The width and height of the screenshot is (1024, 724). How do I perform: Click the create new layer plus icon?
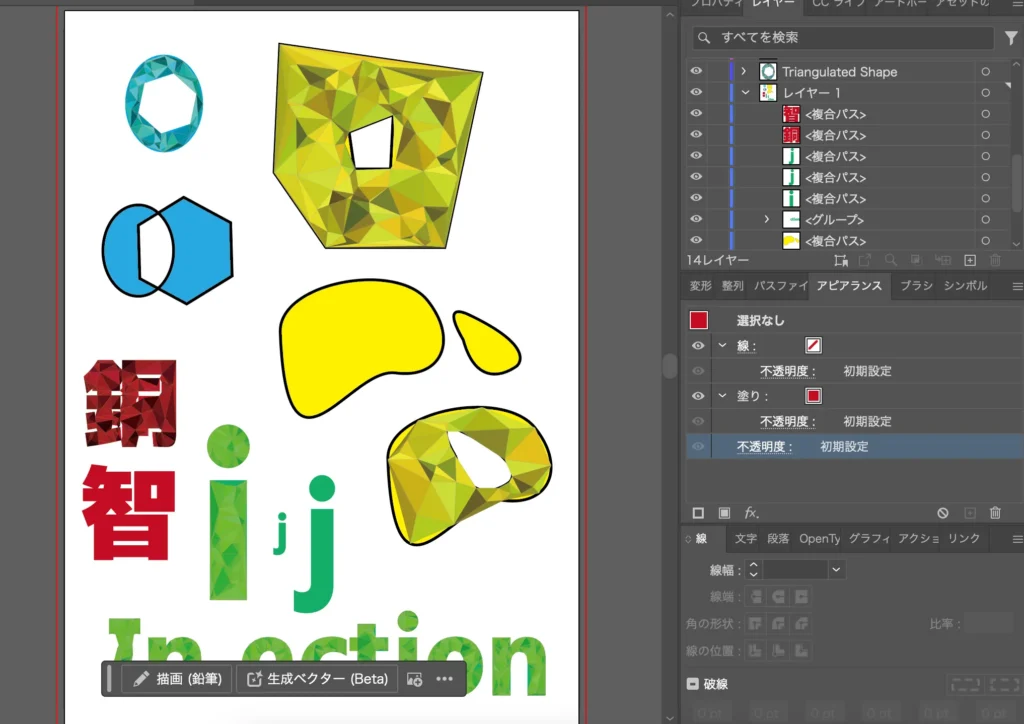pyautogui.click(x=969, y=260)
